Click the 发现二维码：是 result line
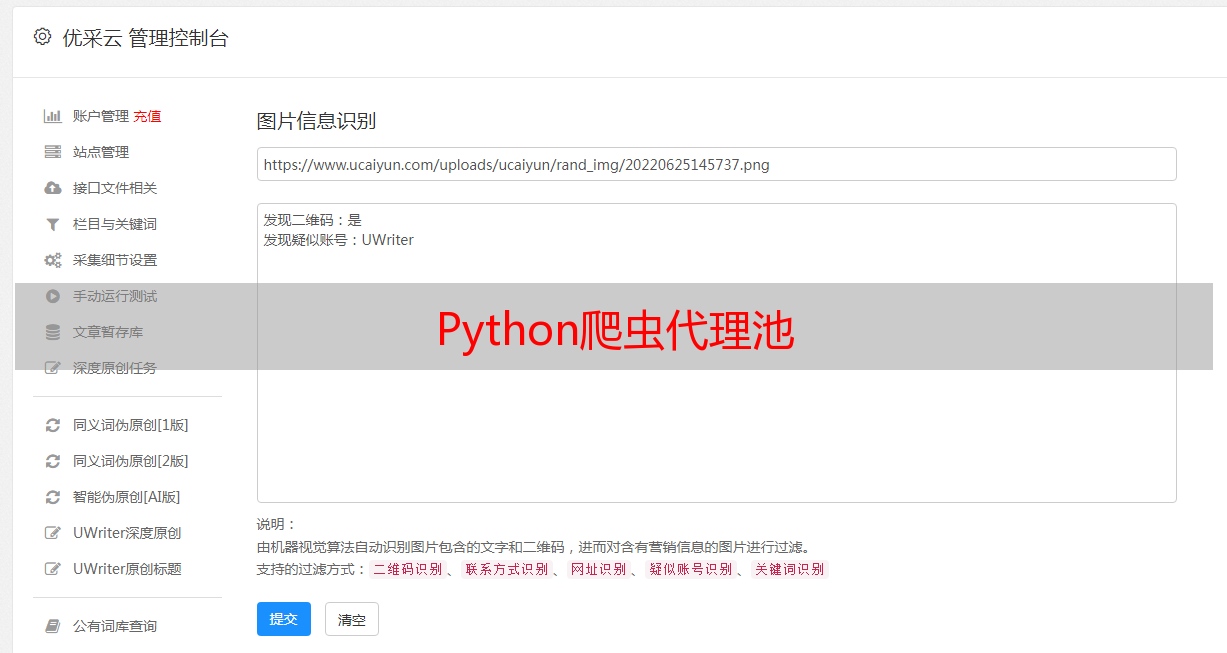1227x653 pixels. coord(312,220)
